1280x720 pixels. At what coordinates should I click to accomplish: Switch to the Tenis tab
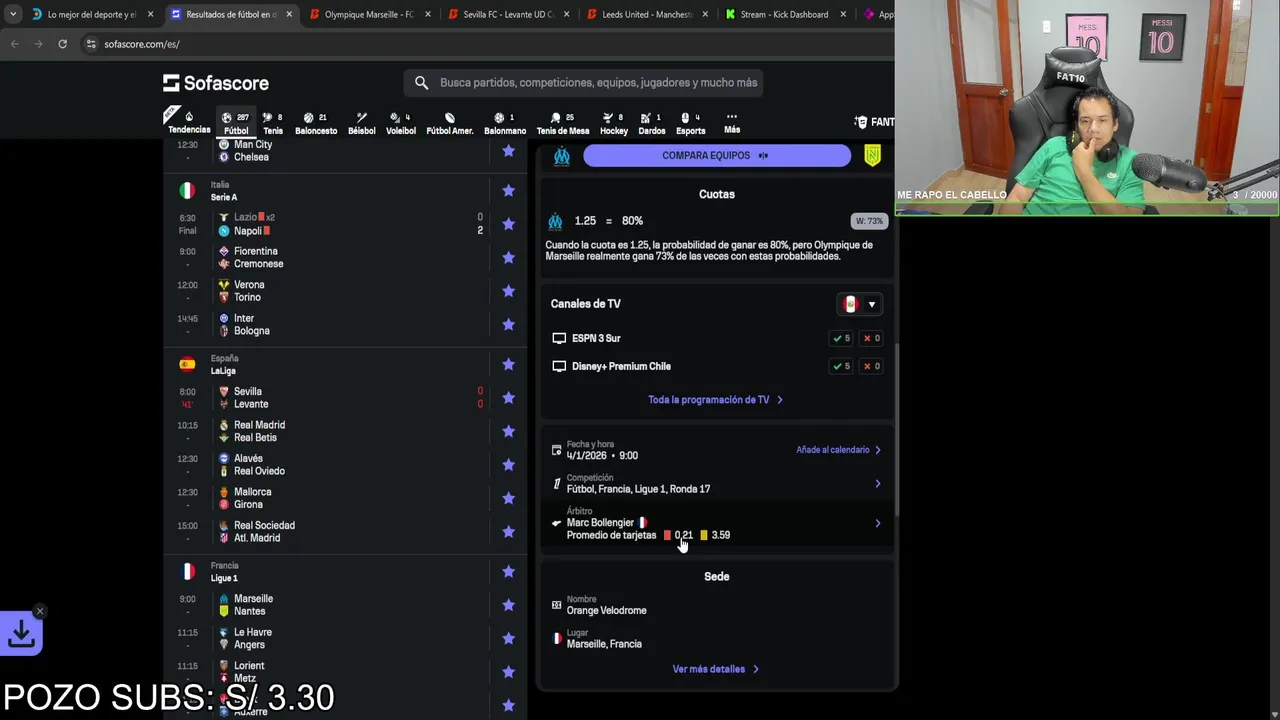pyautogui.click(x=273, y=123)
